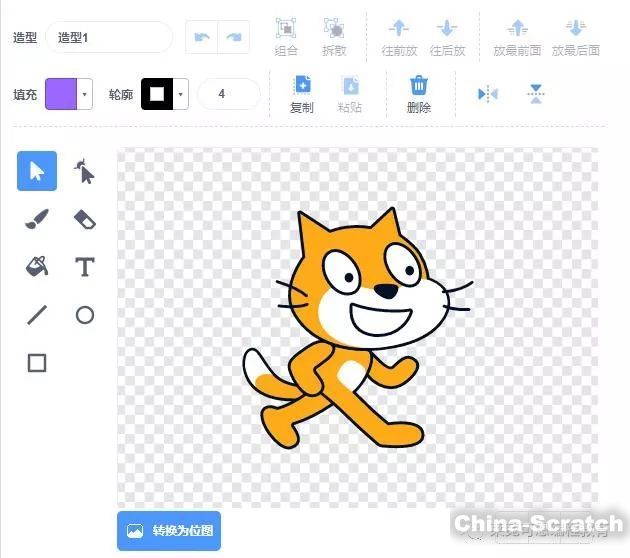Open the outline color dropdown

[x=181, y=95]
